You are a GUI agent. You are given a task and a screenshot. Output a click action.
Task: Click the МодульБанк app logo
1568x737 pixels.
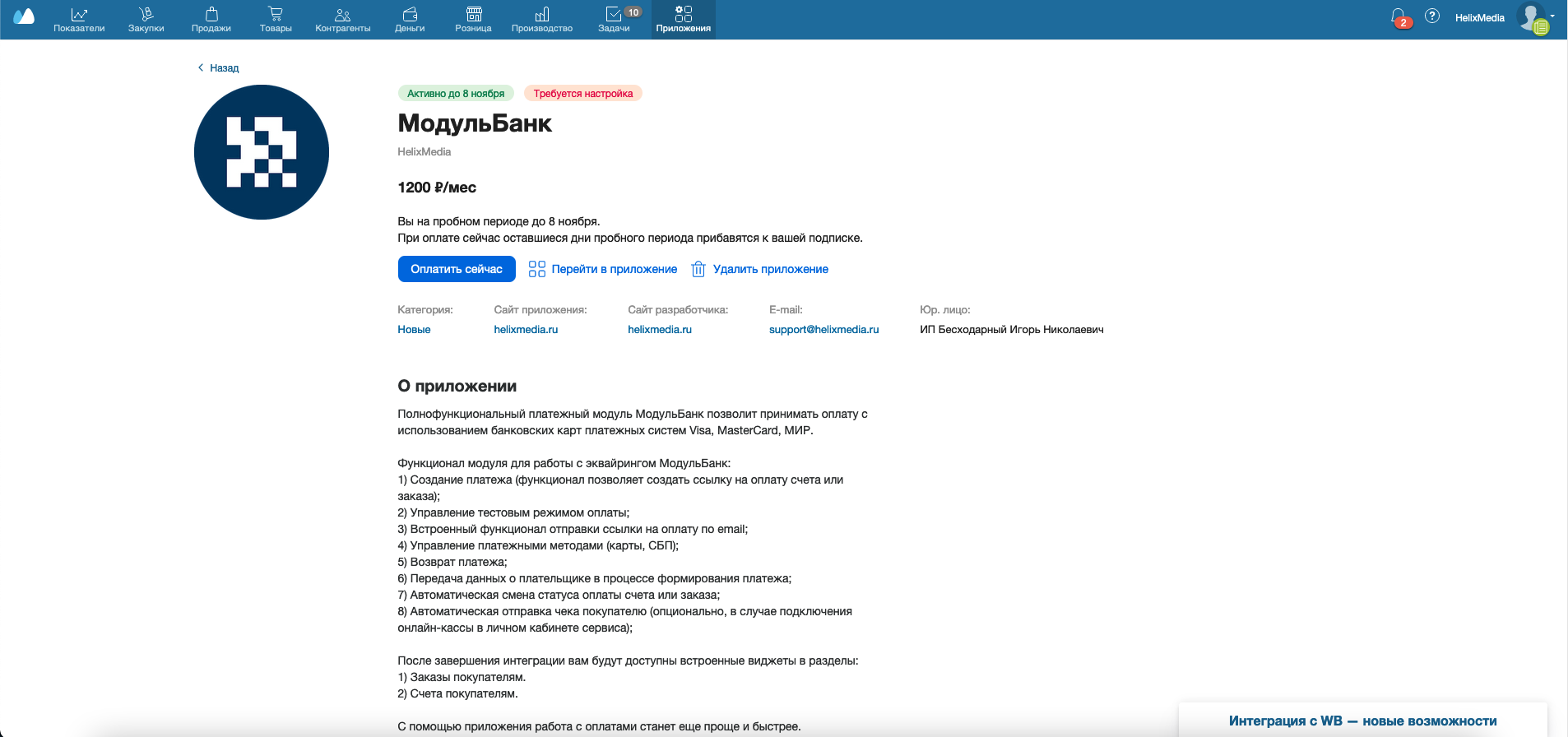262,152
